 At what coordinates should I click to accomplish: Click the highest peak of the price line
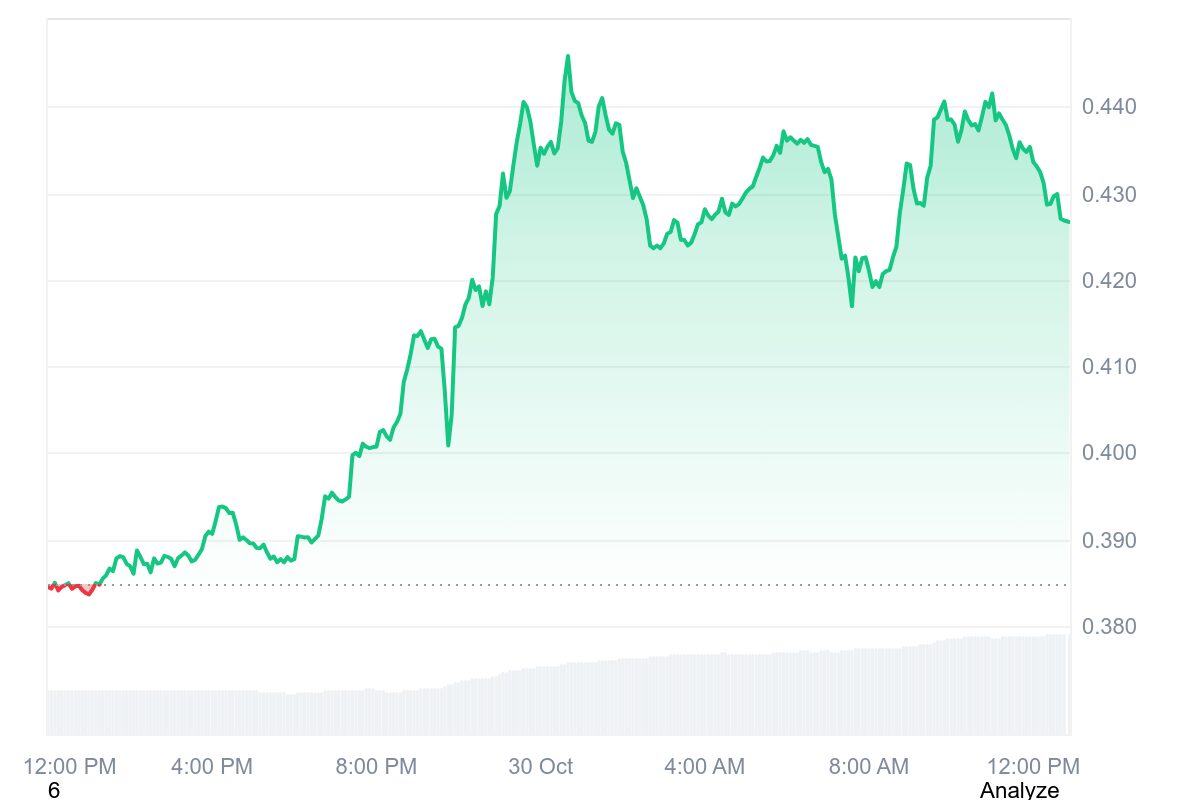(568, 57)
